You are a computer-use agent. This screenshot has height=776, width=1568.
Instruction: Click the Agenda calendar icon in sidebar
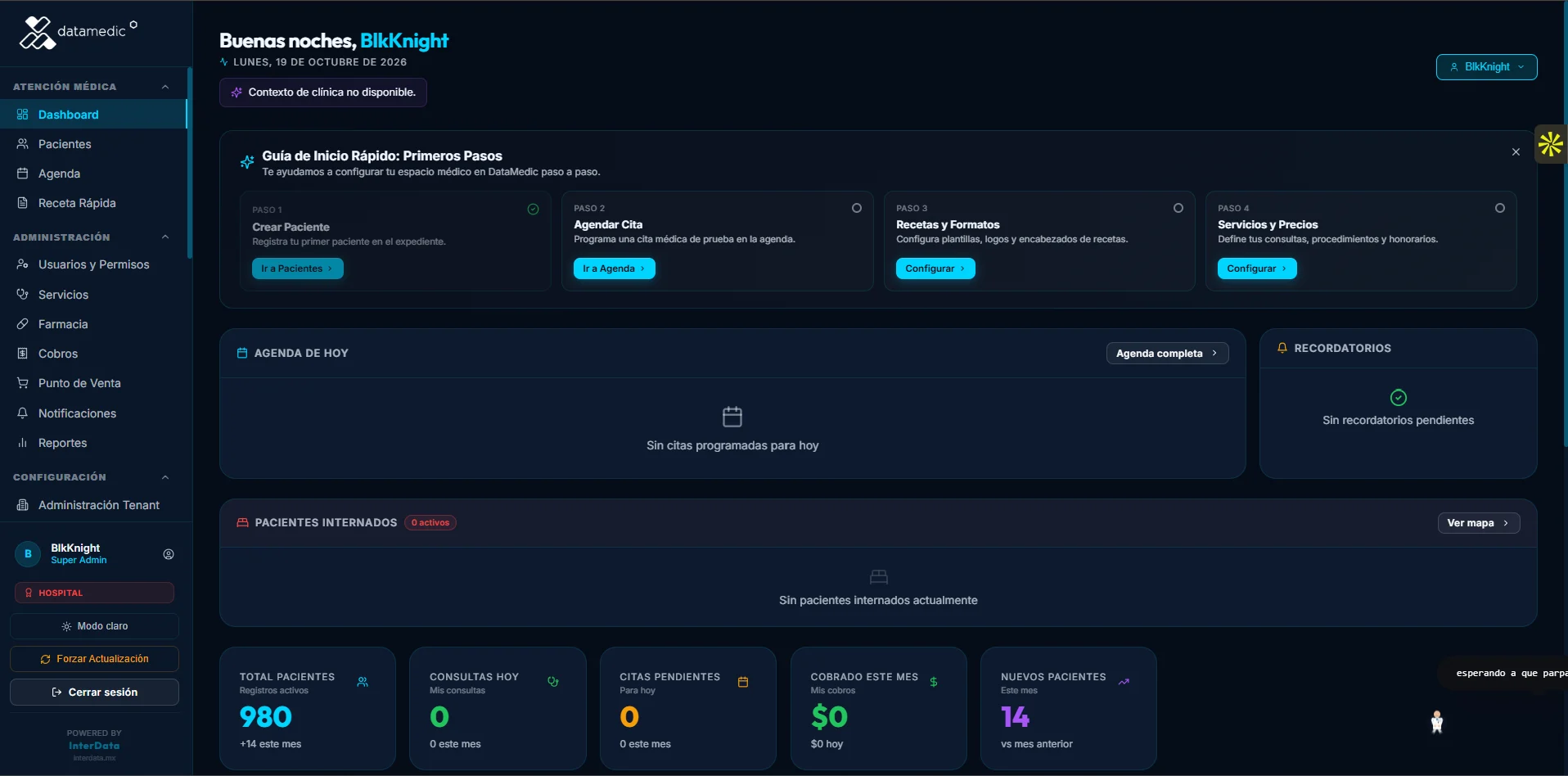tap(22, 174)
